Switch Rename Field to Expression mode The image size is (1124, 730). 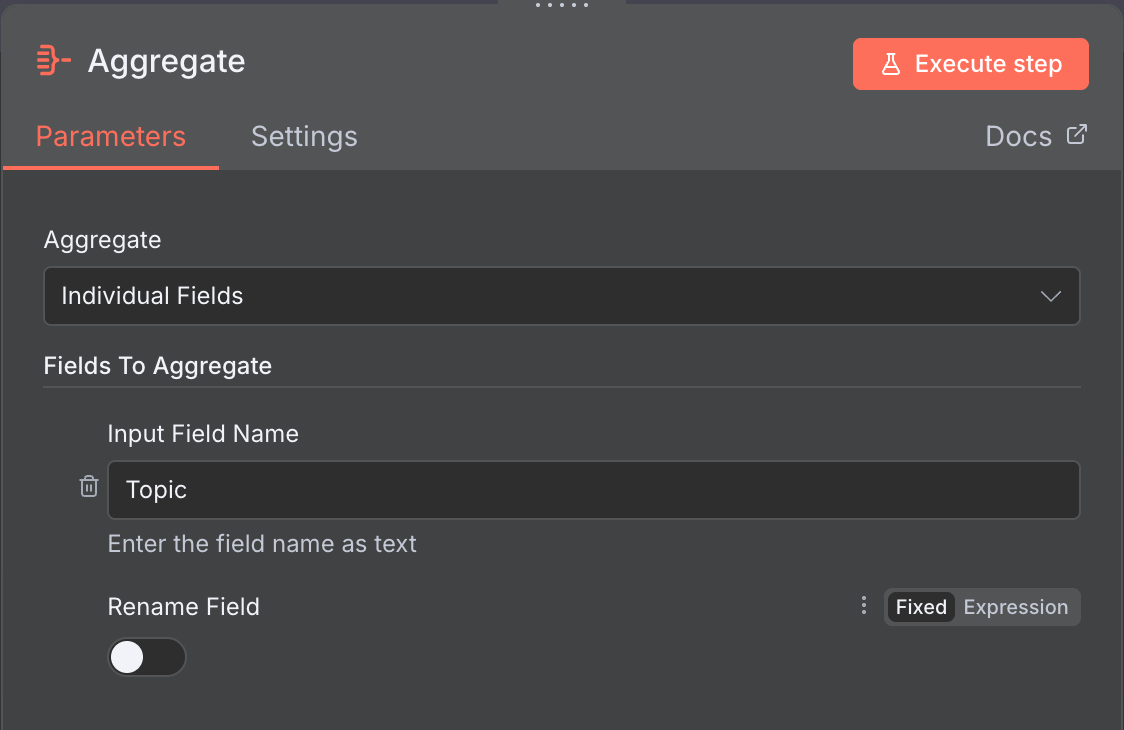[1015, 606]
